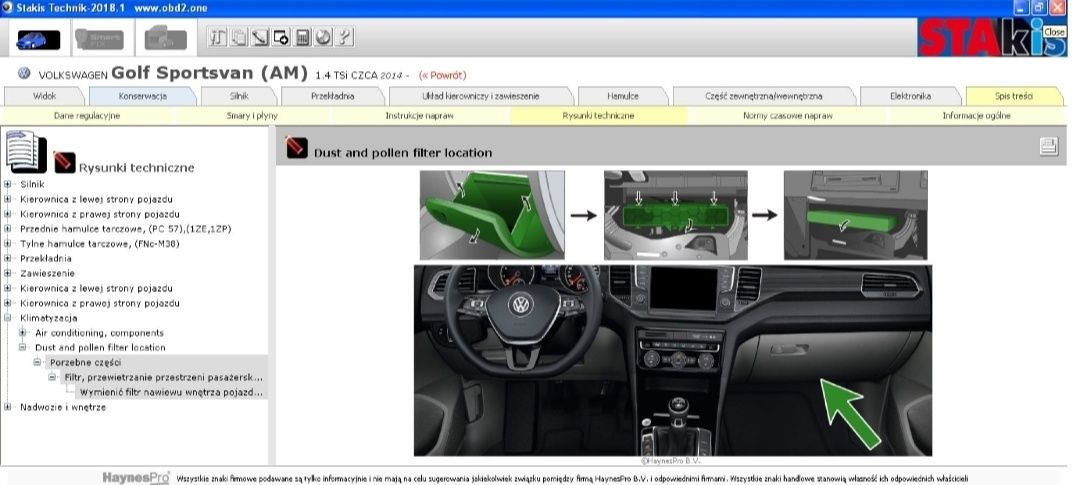
Task: Expand first Kierownica z lewej strony pojazdu node
Action: pos(8,199)
